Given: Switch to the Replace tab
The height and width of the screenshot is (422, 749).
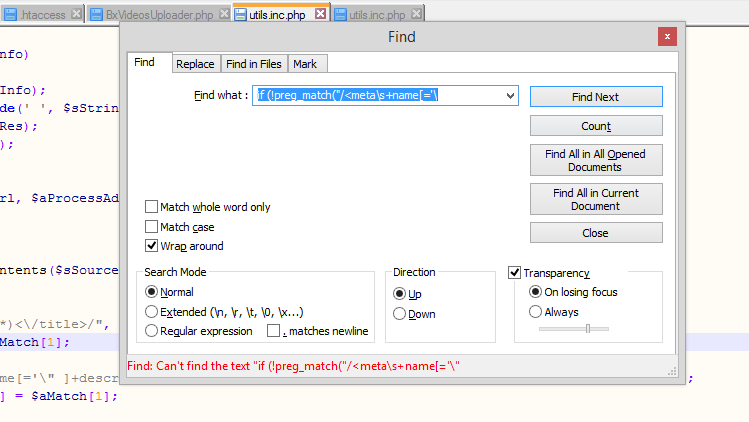Looking at the screenshot, I should [x=195, y=64].
